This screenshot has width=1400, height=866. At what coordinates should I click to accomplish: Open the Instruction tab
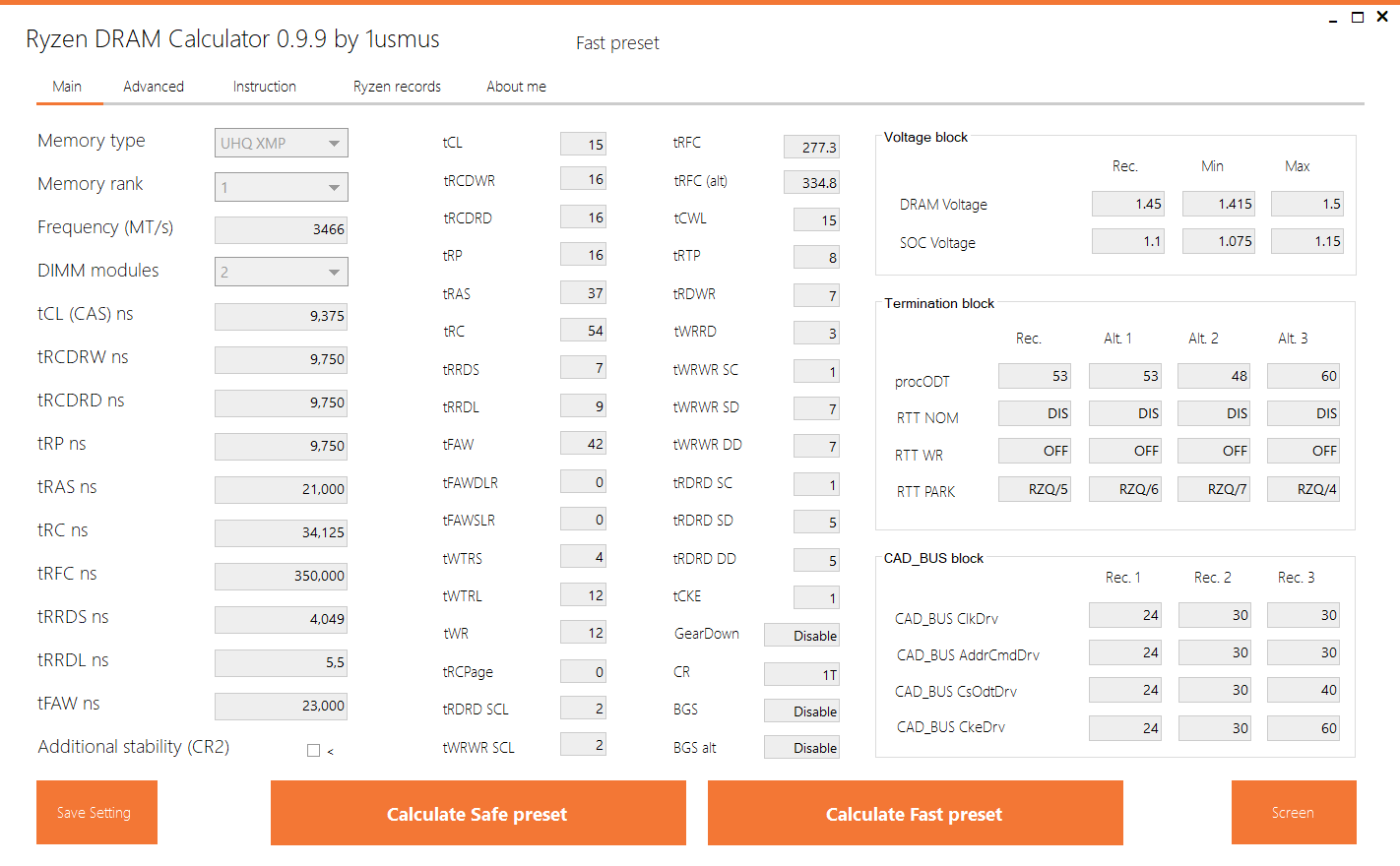tap(264, 87)
